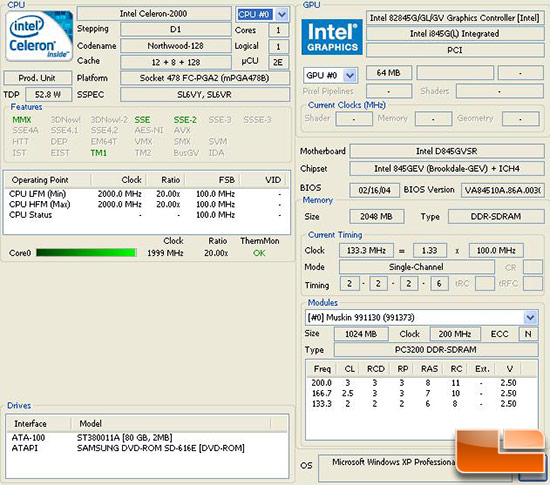Click the Stepping value D1
This screenshot has width=550, height=485.
point(175,29)
